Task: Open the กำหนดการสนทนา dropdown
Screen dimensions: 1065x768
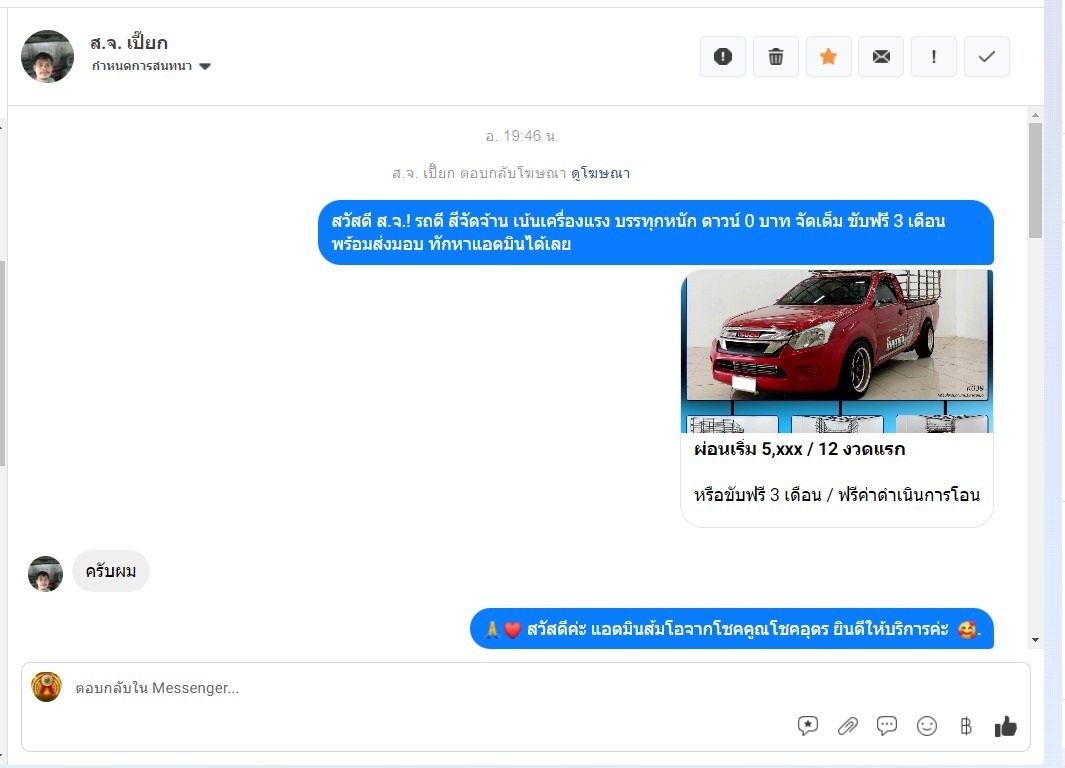Action: point(151,66)
